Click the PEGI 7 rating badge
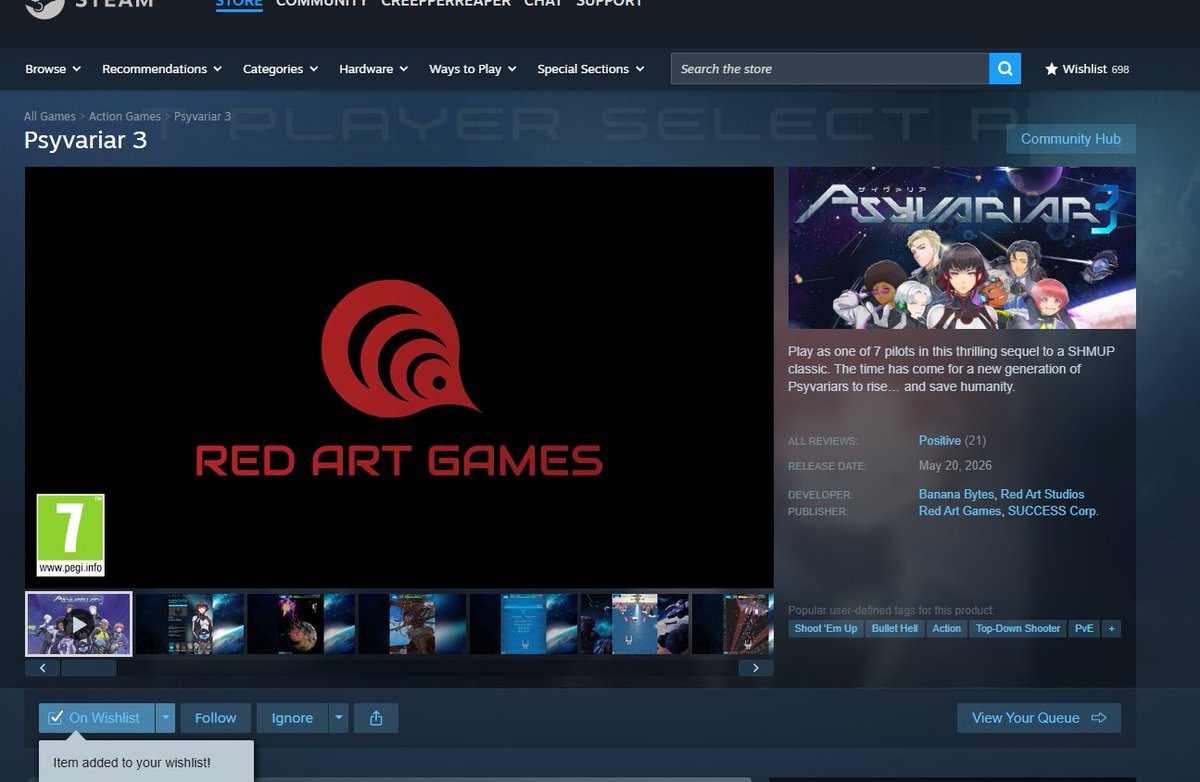 point(71,535)
